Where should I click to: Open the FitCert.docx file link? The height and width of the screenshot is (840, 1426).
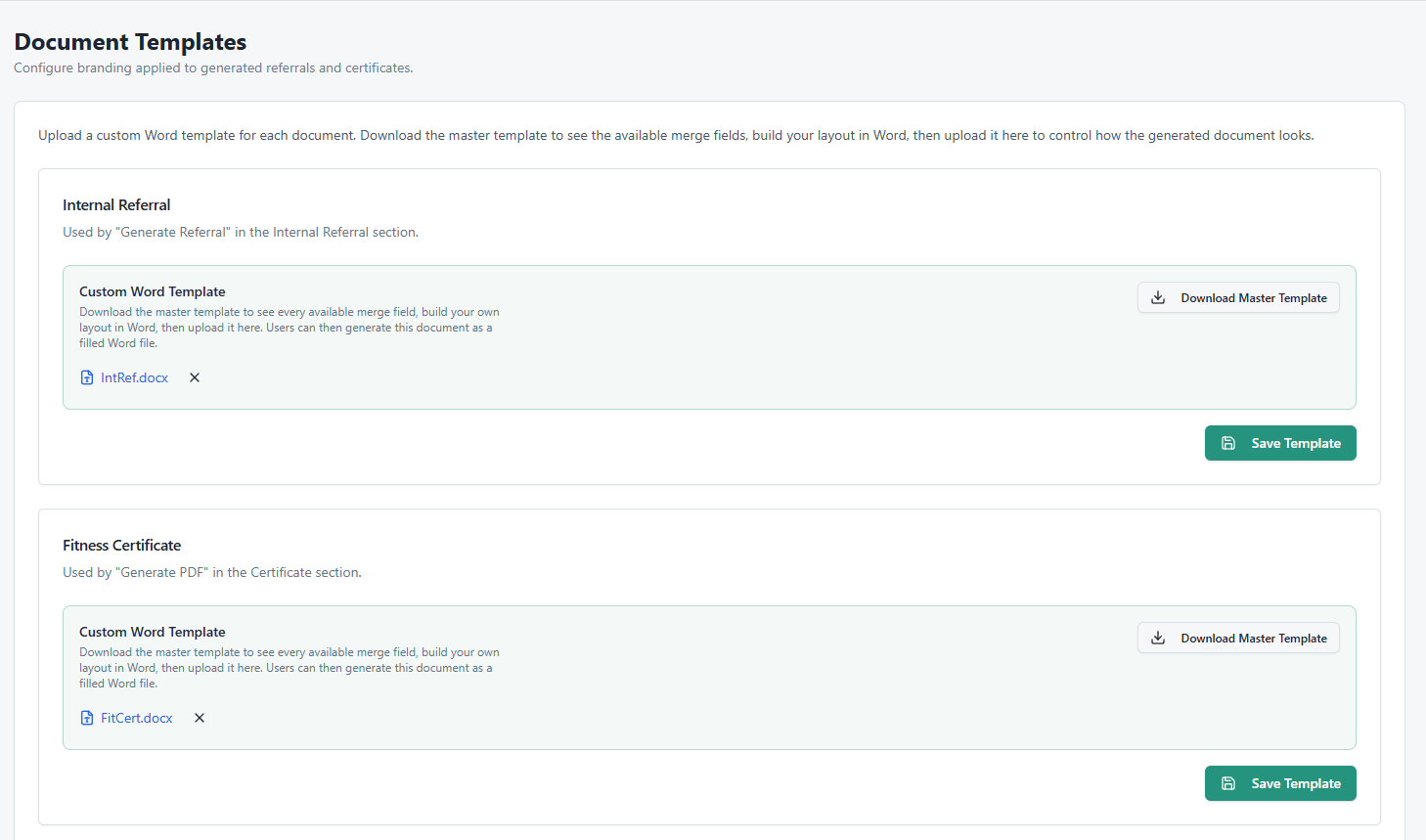click(136, 718)
